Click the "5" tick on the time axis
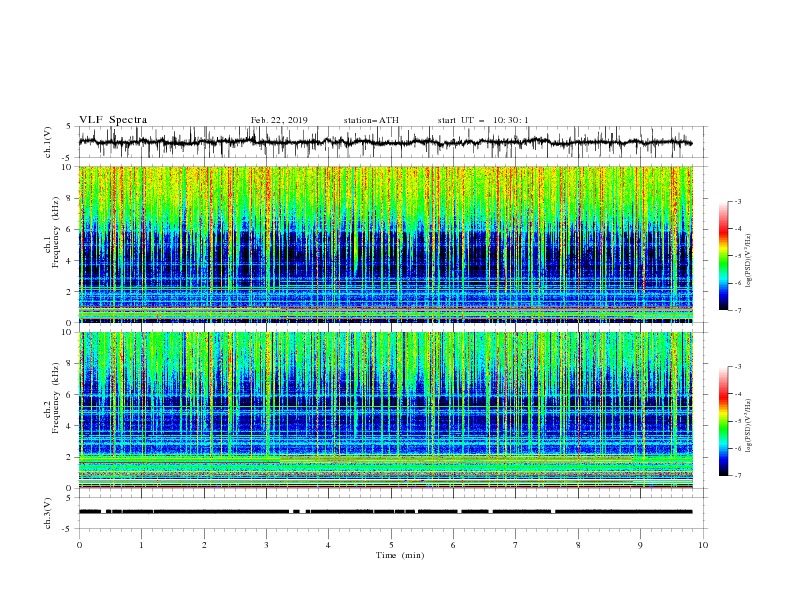This screenshot has height=612, width=792. click(x=391, y=545)
